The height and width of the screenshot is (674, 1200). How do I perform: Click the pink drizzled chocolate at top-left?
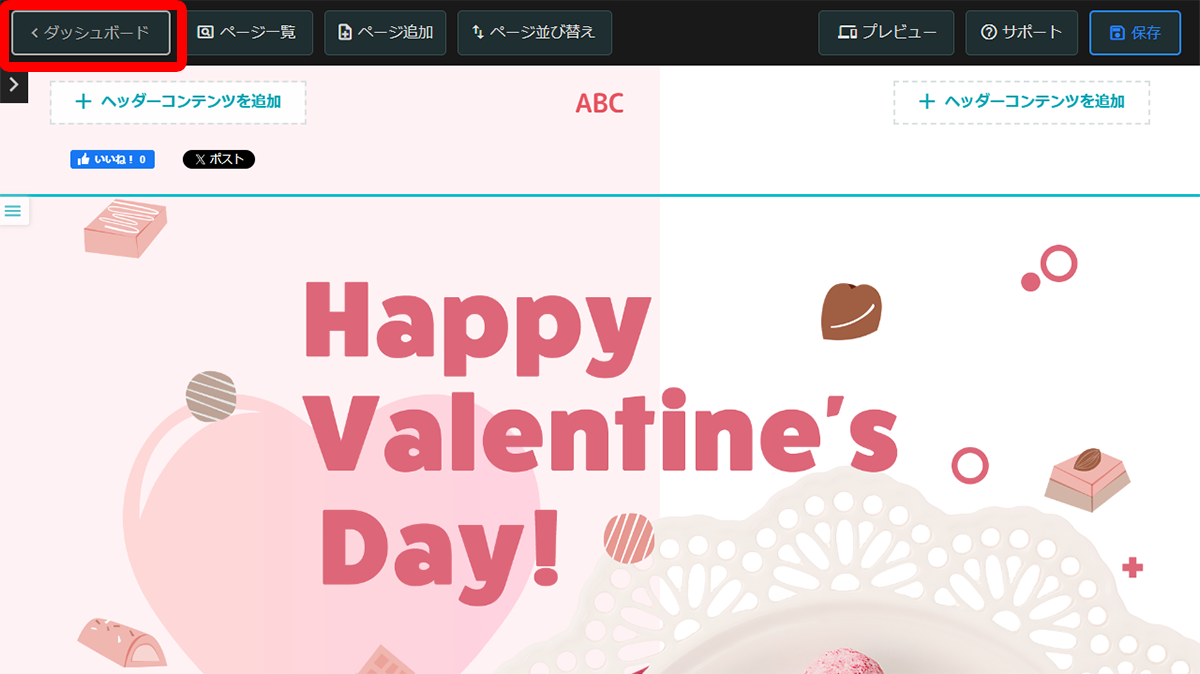pos(124,228)
